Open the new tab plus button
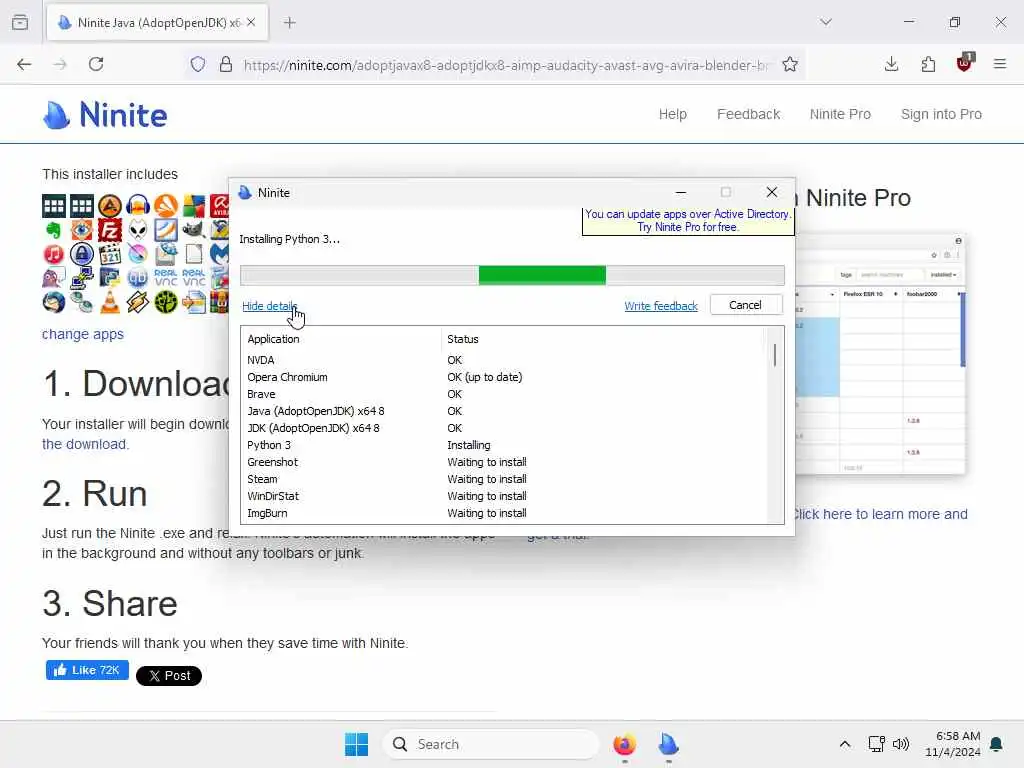The image size is (1024, 768). (290, 23)
